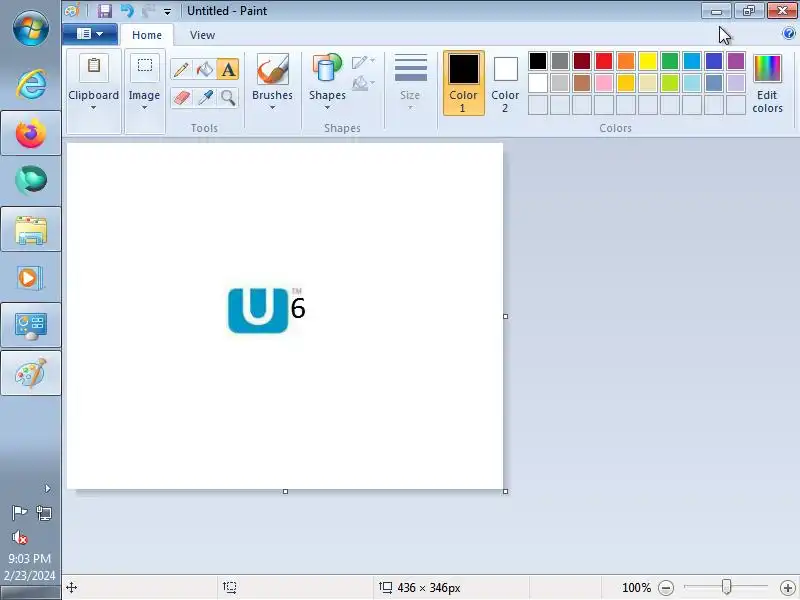Image resolution: width=800 pixels, height=600 pixels.
Task: Click the Action Center flag tray icon
Action: [19, 512]
